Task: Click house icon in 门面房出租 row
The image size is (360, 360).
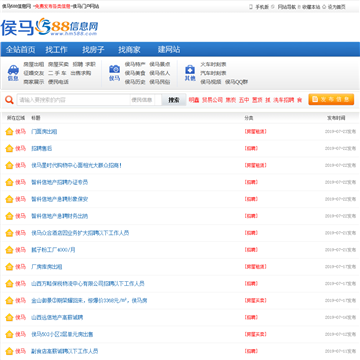Action: 9,132
